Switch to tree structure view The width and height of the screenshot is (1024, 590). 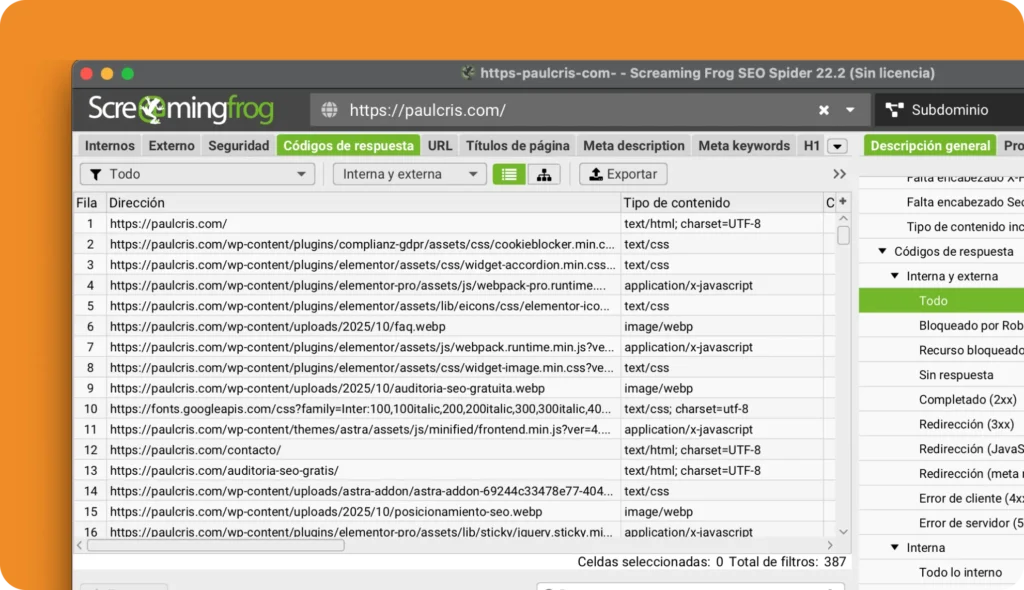(x=543, y=174)
